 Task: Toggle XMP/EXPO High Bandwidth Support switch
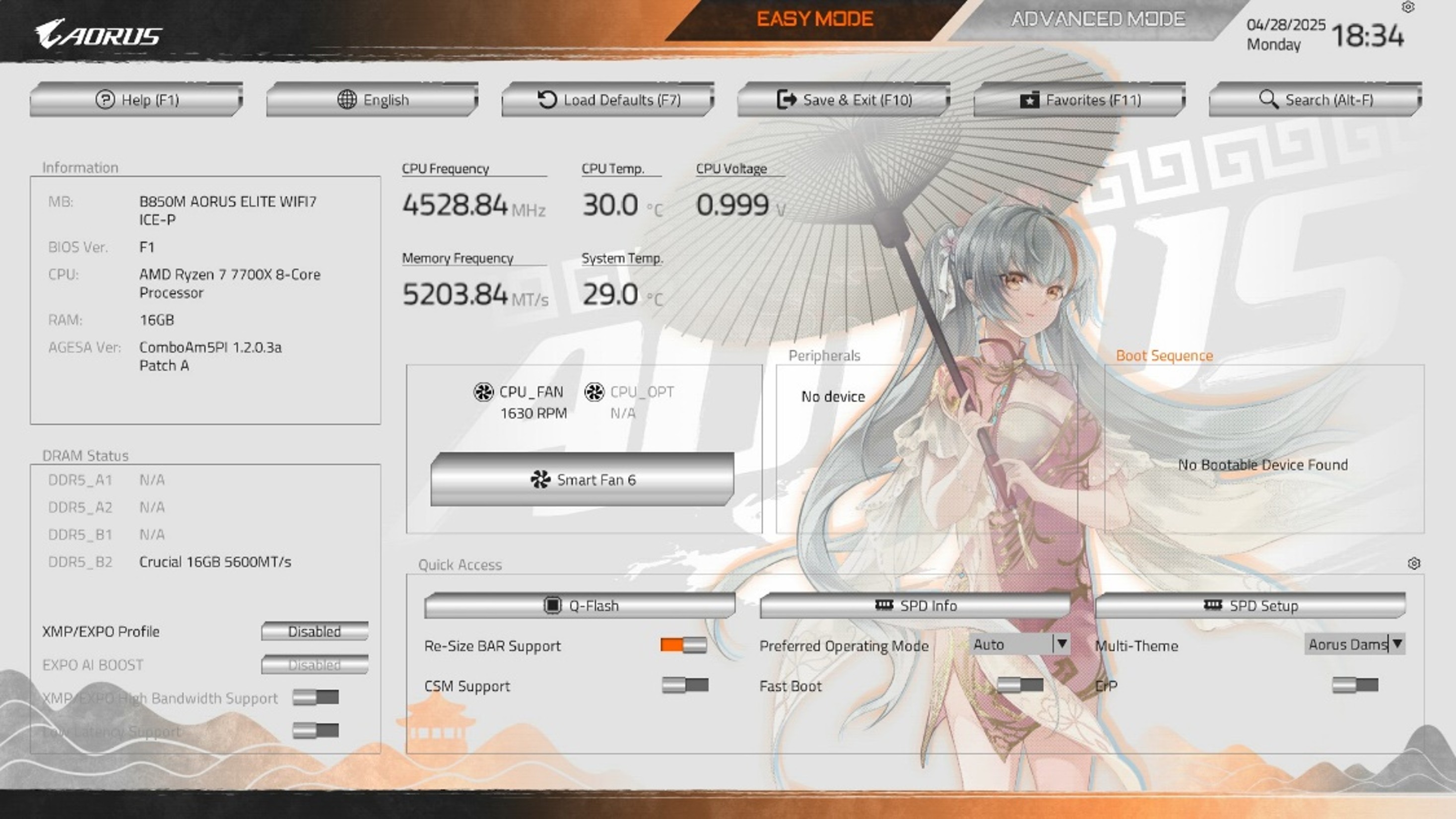(x=316, y=697)
